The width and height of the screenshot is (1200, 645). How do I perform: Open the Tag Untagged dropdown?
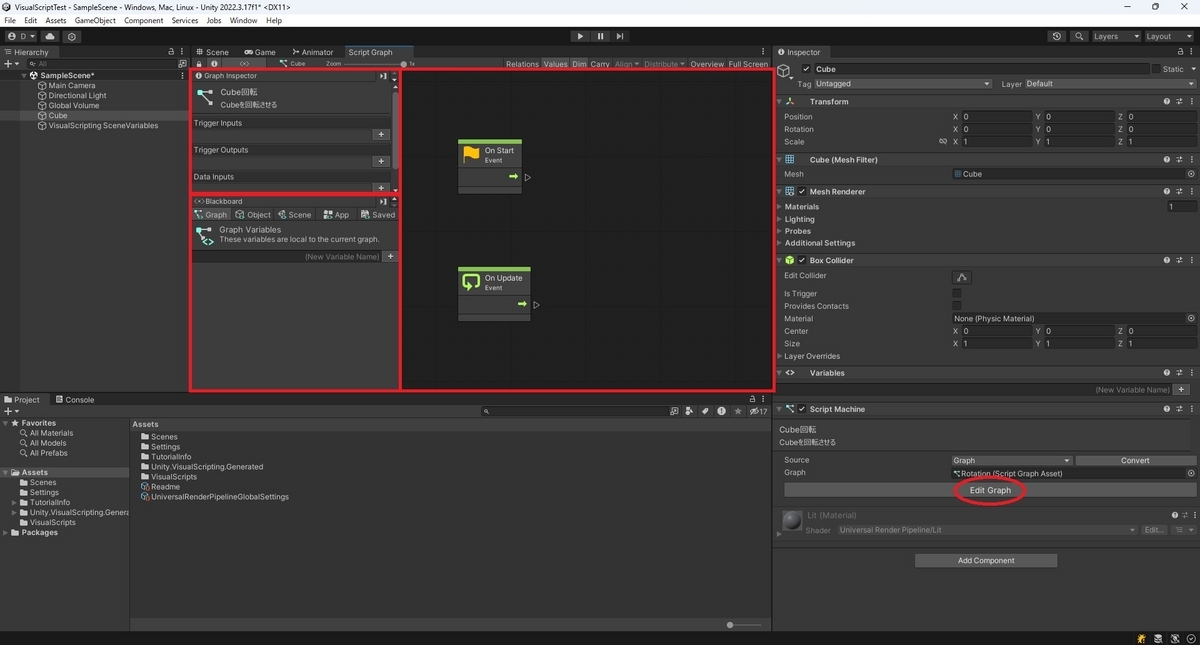click(x=904, y=84)
